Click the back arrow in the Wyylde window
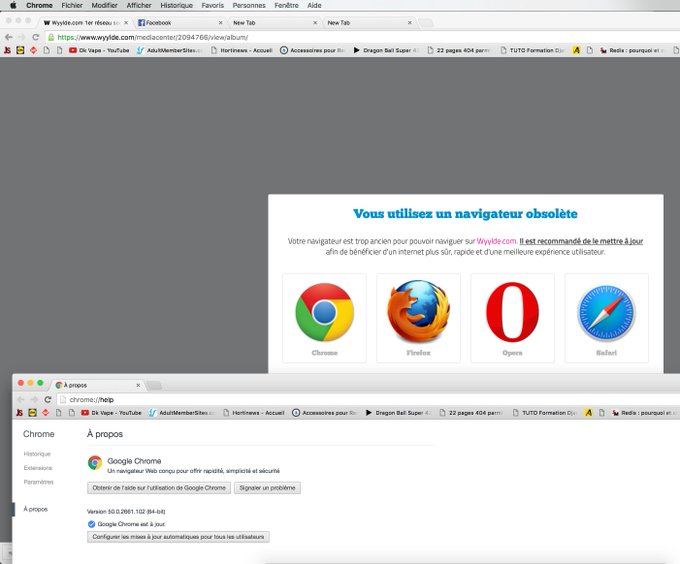Screen dimensions: 680x564 click(x=9, y=37)
